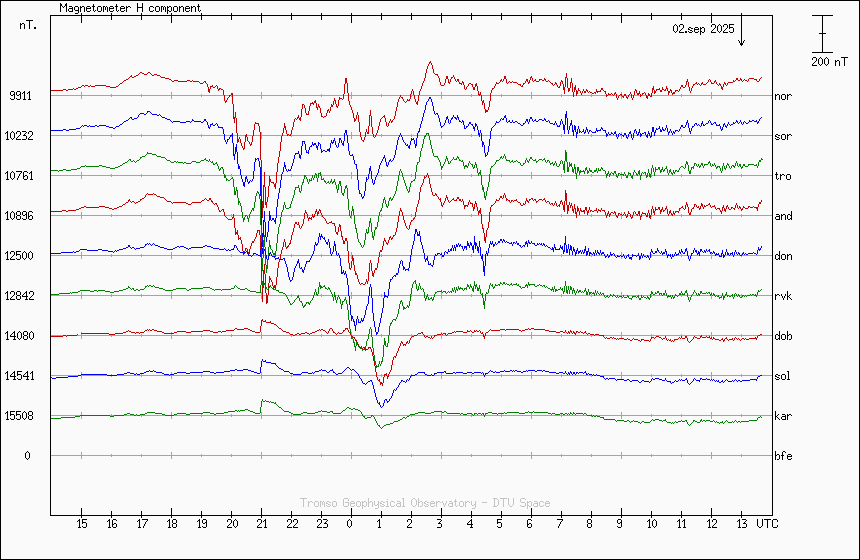Click the 'kar' station label

point(783,416)
